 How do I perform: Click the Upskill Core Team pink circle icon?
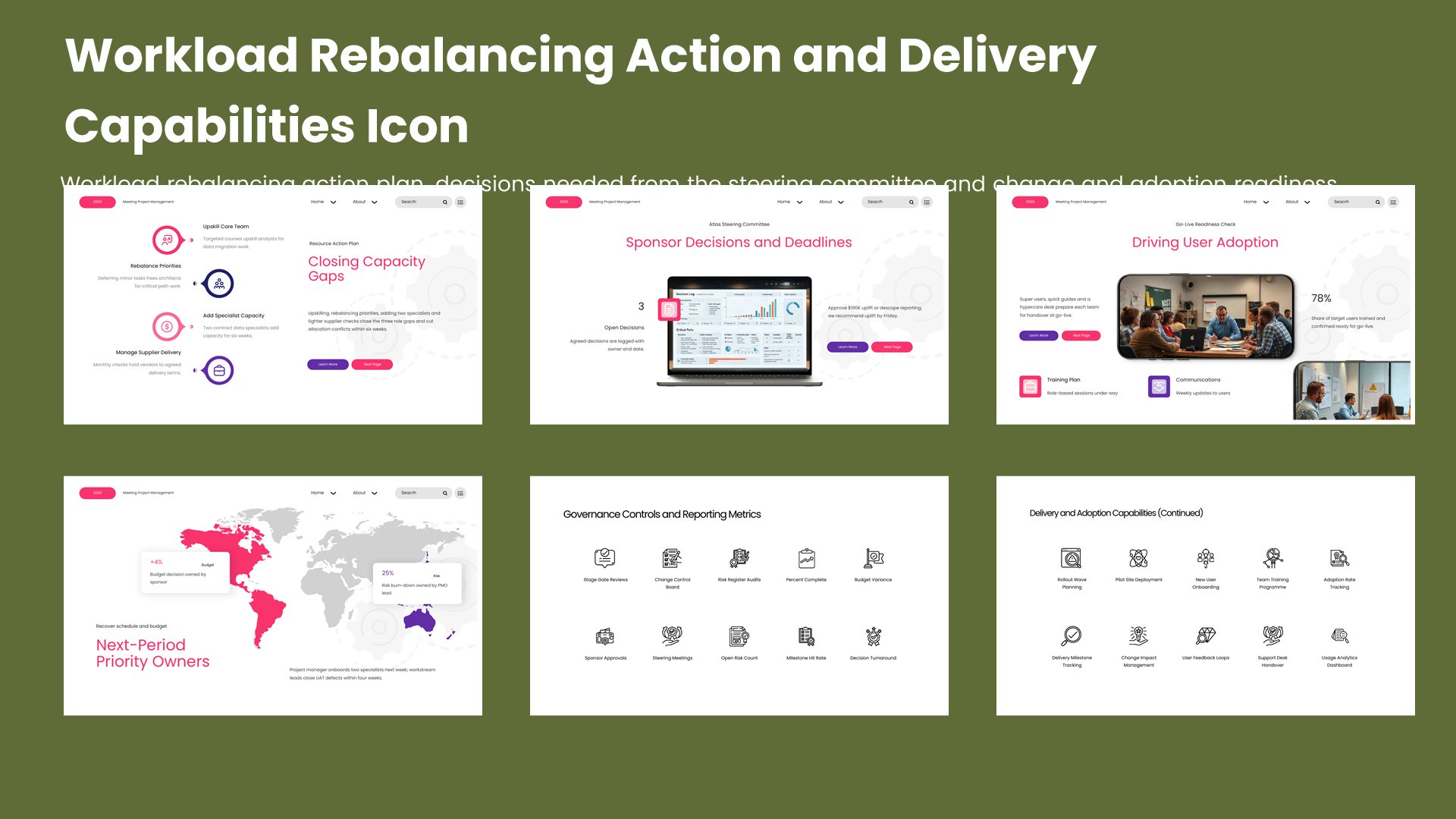[168, 240]
